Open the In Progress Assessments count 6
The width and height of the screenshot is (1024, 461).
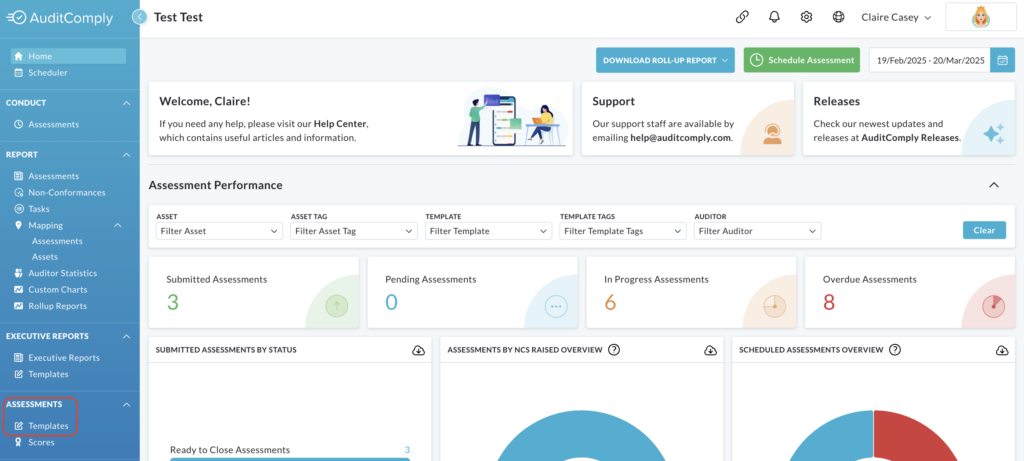point(610,302)
